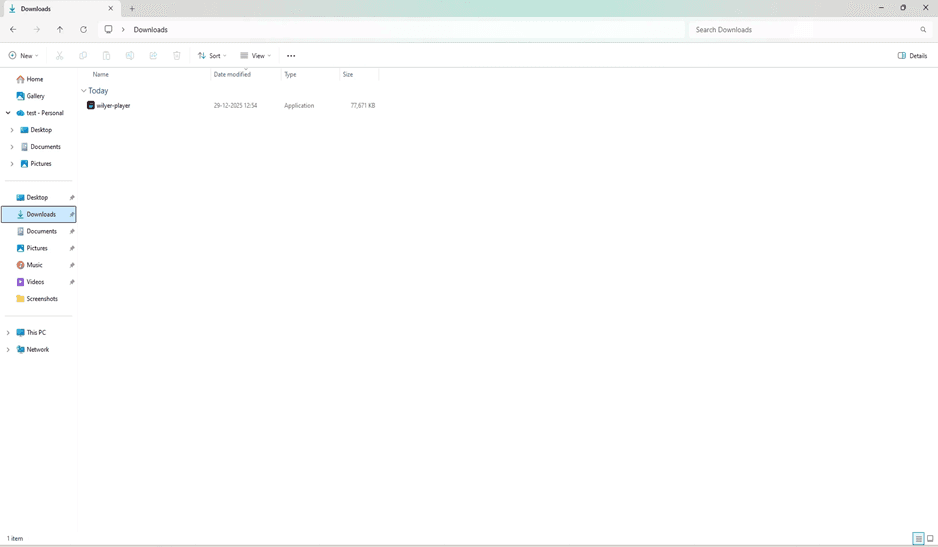This screenshot has height=547, width=938.
Task: Click the Rename icon in toolbar
Action: (x=130, y=56)
